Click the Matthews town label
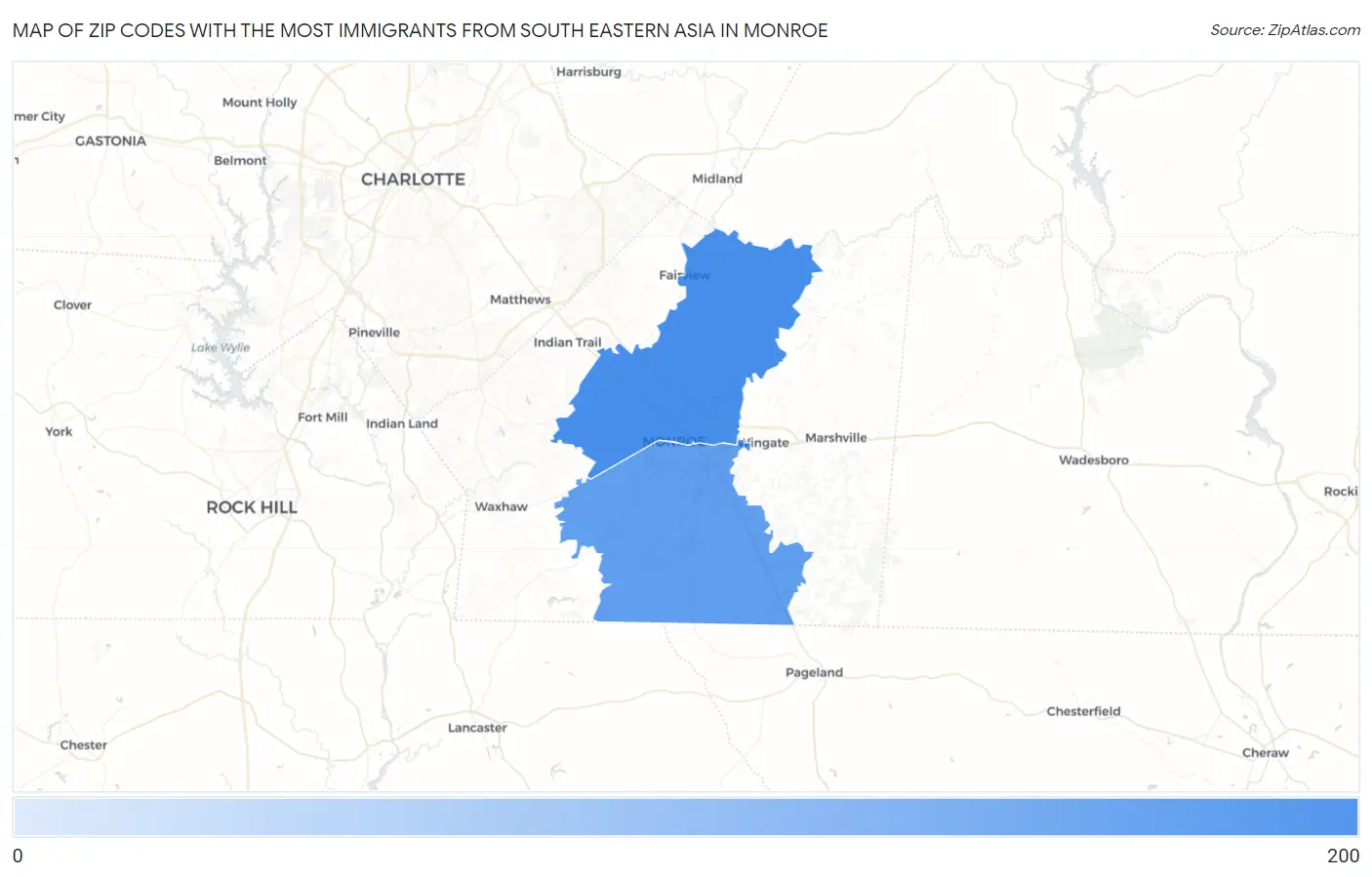Image resolution: width=1372 pixels, height=877 pixels. [520, 299]
